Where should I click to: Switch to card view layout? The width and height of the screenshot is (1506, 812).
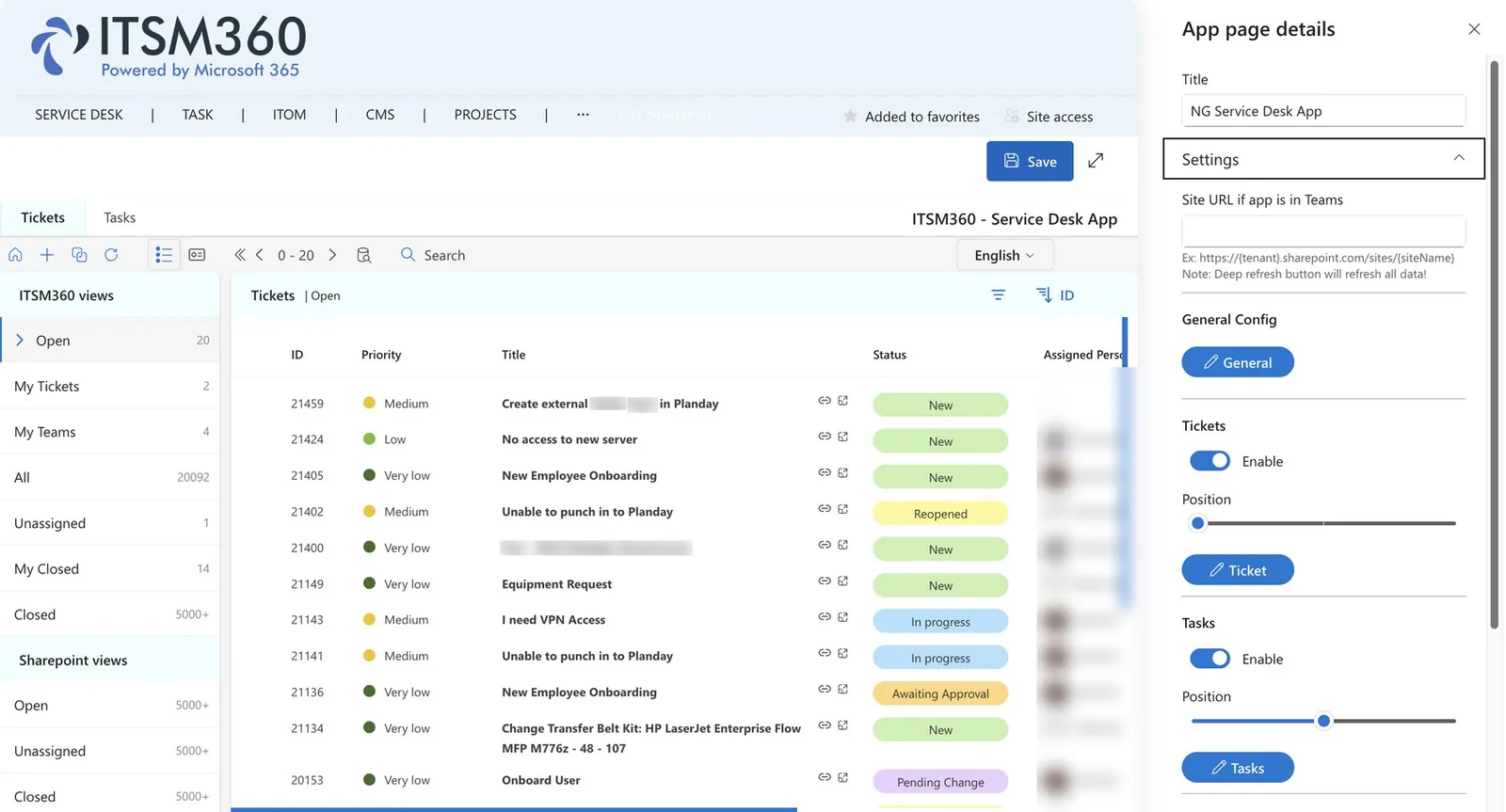(197, 255)
